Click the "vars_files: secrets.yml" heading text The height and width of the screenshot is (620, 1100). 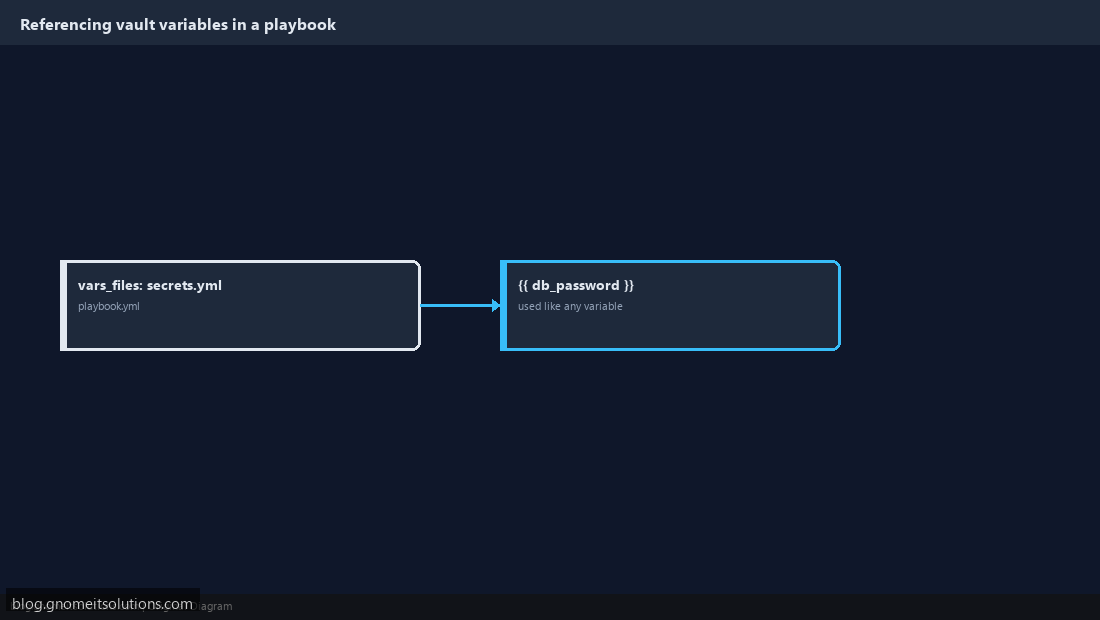pos(149,285)
